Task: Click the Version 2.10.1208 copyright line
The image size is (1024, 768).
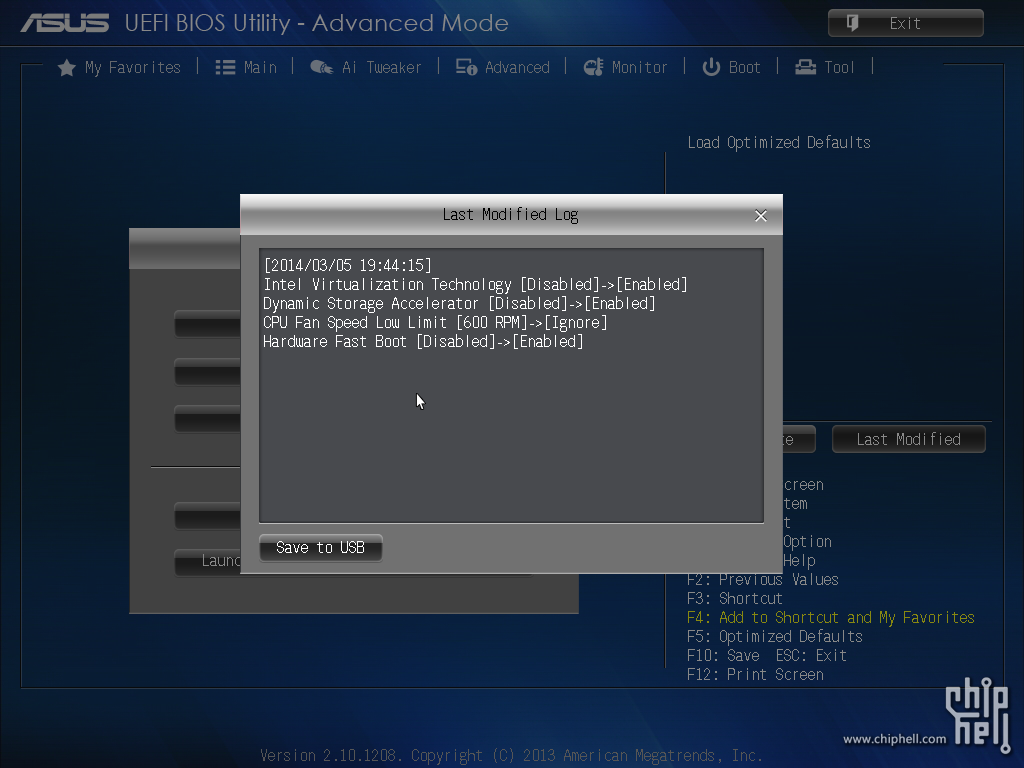Action: (511, 756)
